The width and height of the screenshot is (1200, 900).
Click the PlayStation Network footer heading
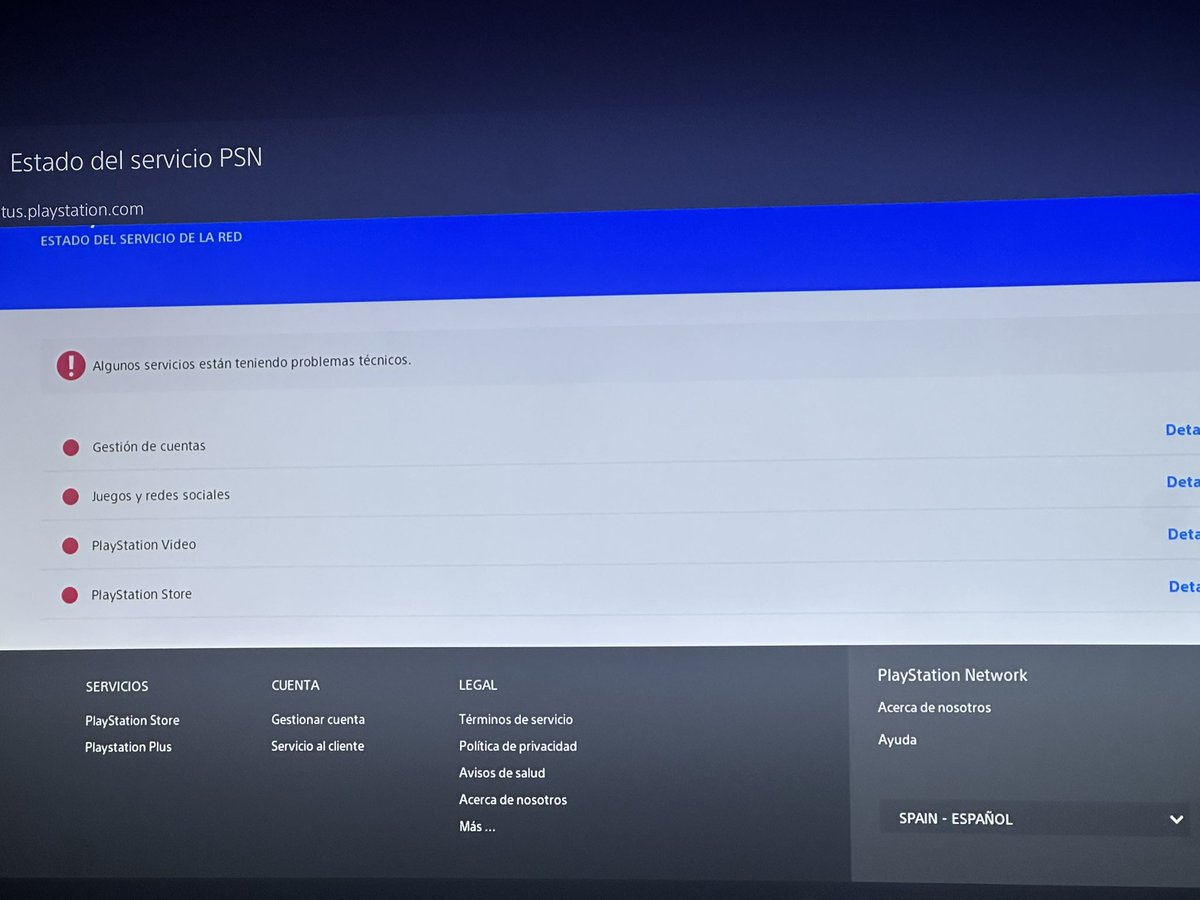(952, 675)
